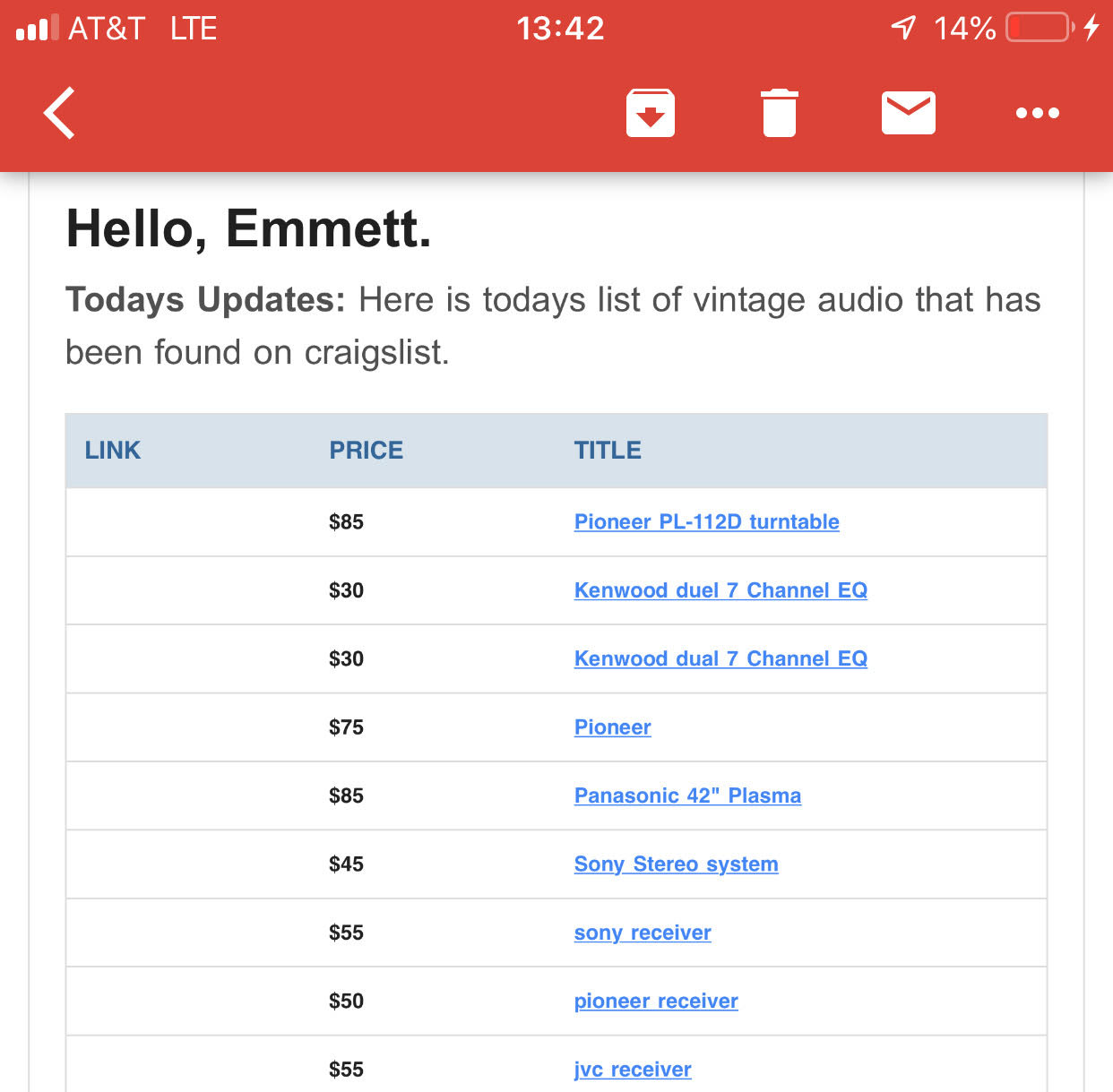Open the Panasonic 42" Plasma listing
This screenshot has height=1092, width=1113.
(687, 795)
